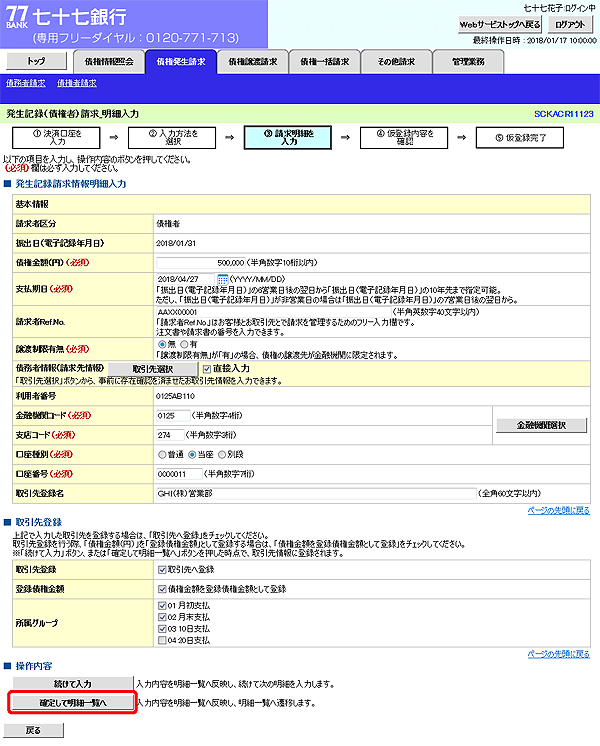The width and height of the screenshot is (600, 746).
Task: Go to the トップ tab
Action: [36, 61]
